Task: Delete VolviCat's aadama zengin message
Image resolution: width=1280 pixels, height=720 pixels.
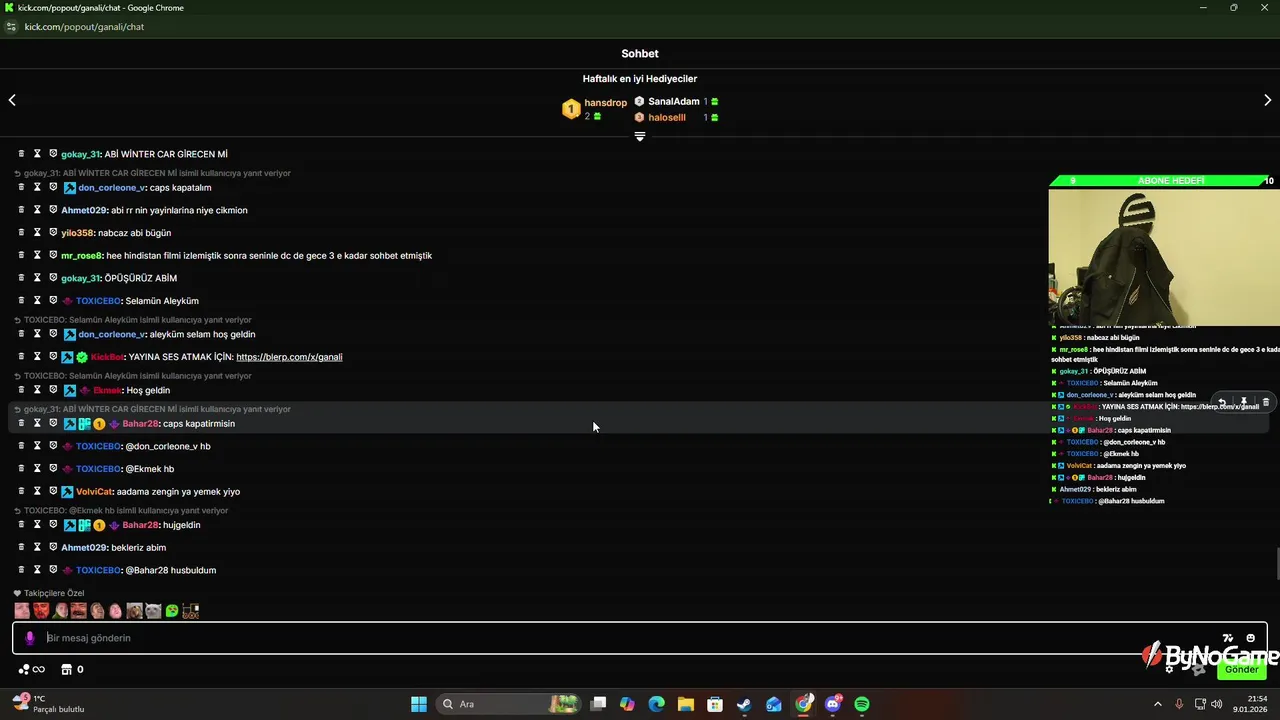Action: point(21,491)
